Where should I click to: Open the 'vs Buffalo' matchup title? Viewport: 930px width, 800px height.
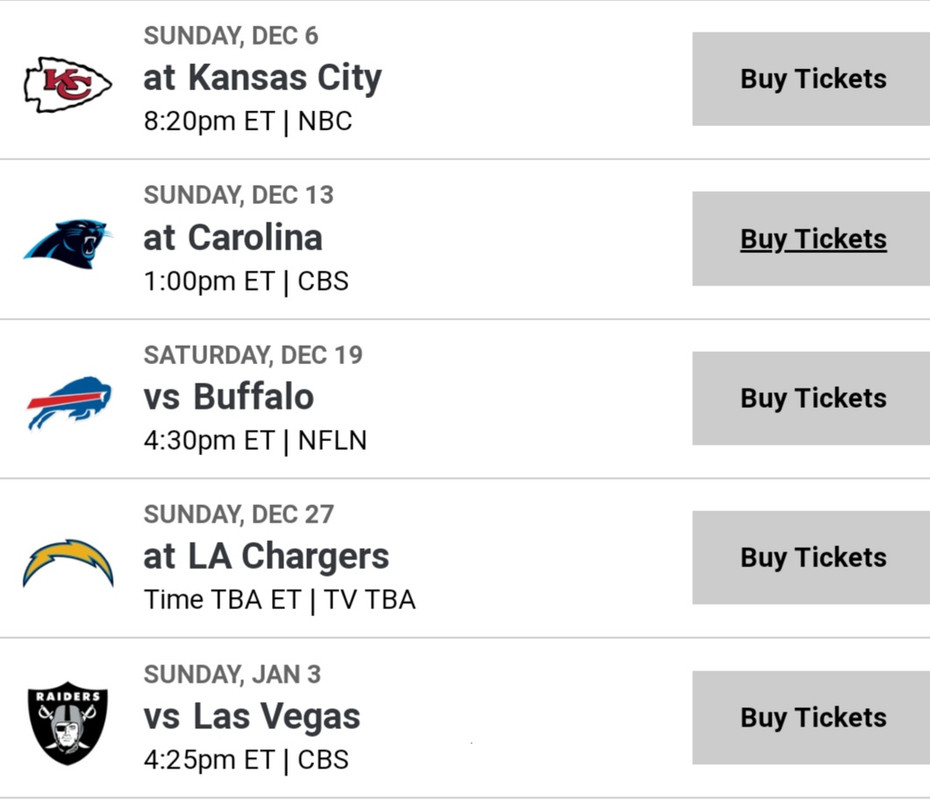(229, 397)
